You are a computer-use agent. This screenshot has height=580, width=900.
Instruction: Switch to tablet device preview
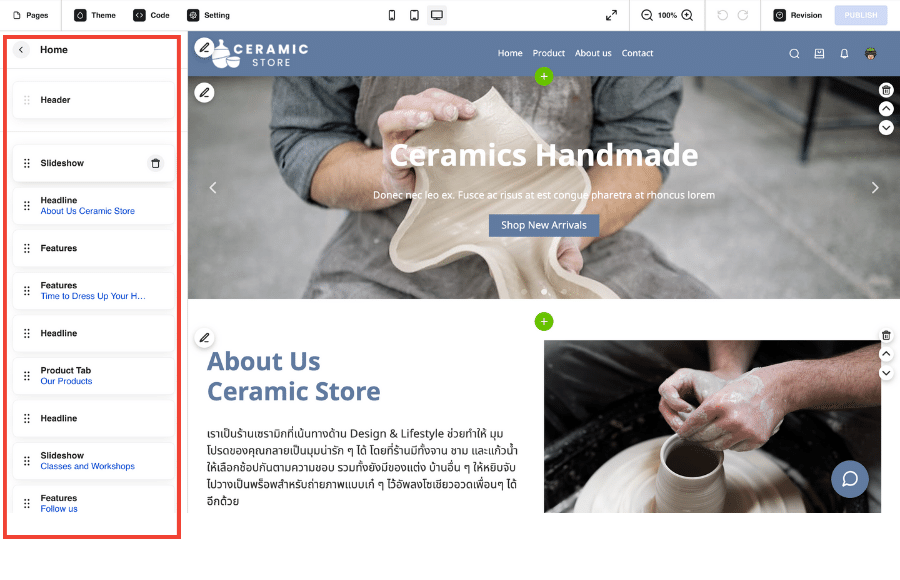tap(414, 16)
